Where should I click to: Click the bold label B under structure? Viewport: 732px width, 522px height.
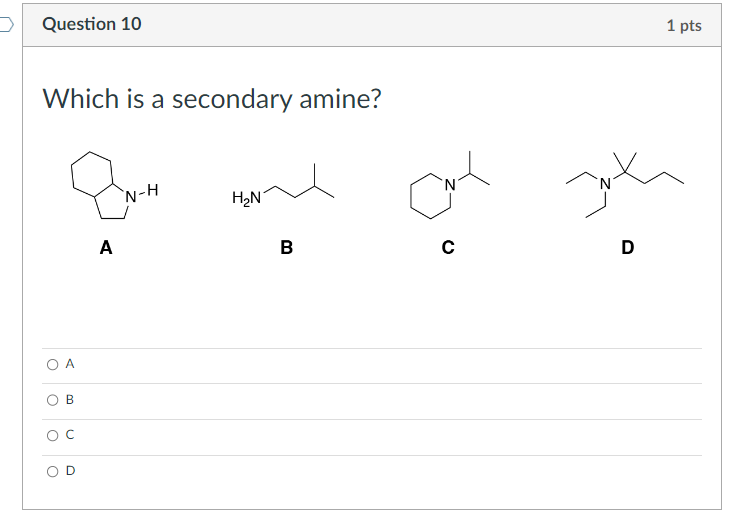click(287, 247)
